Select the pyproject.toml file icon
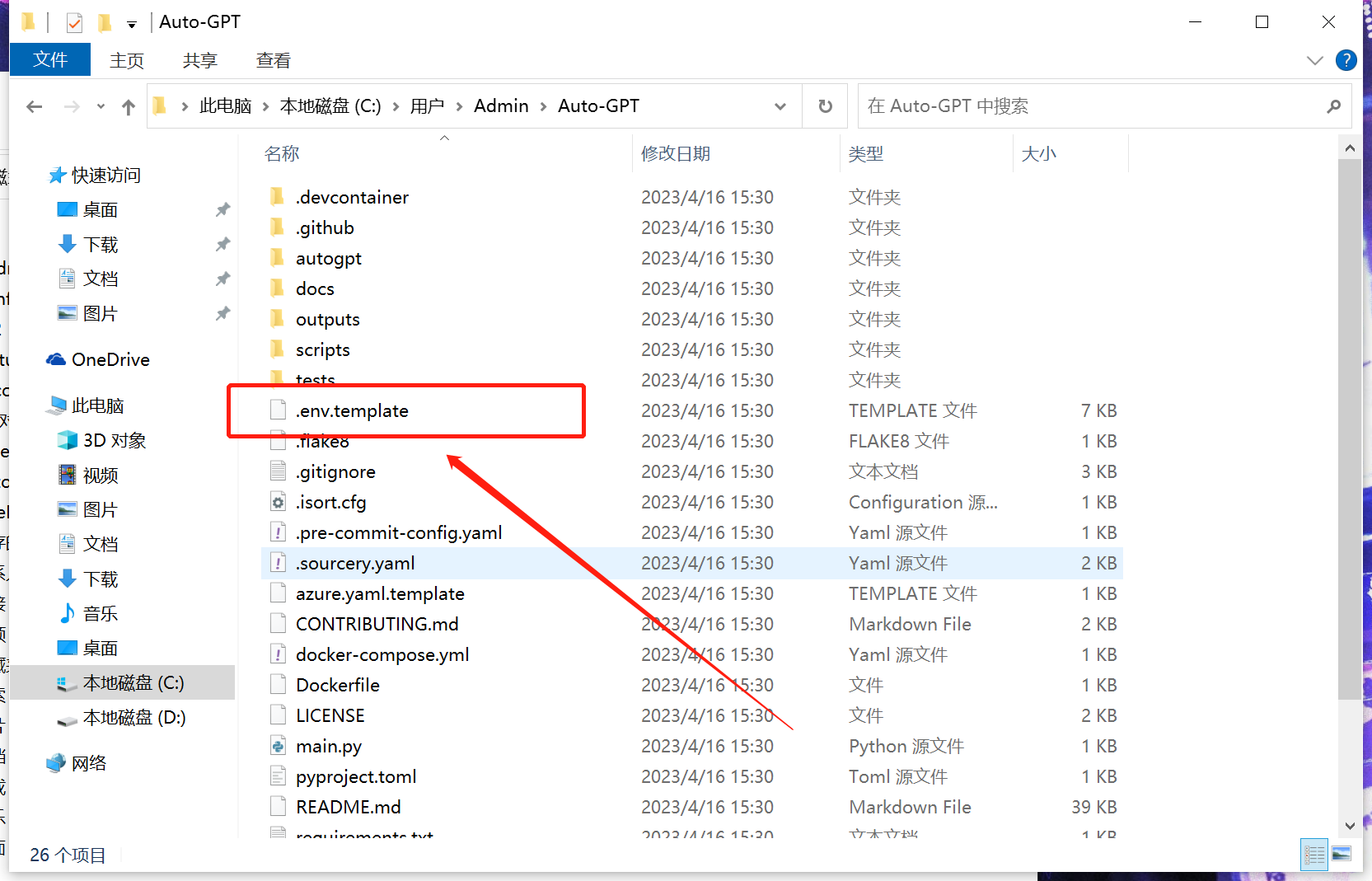Image resolution: width=1372 pixels, height=881 pixels. 278,776
